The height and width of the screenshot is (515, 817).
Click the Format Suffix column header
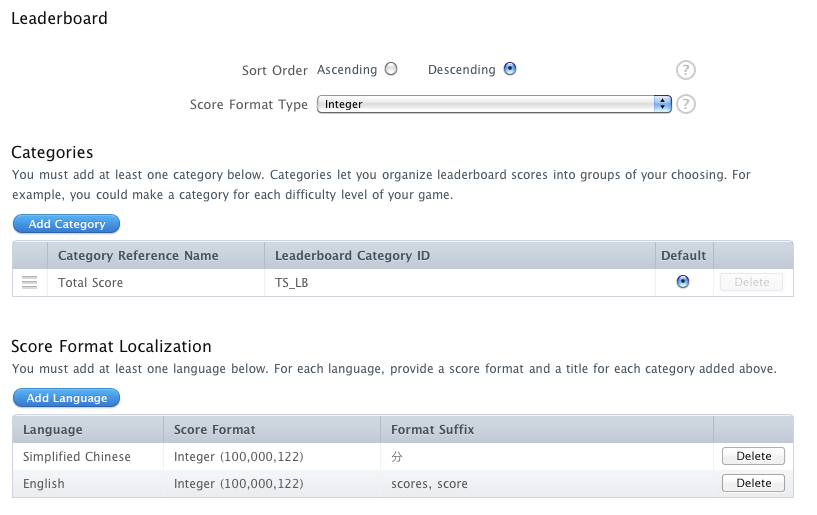coord(547,430)
